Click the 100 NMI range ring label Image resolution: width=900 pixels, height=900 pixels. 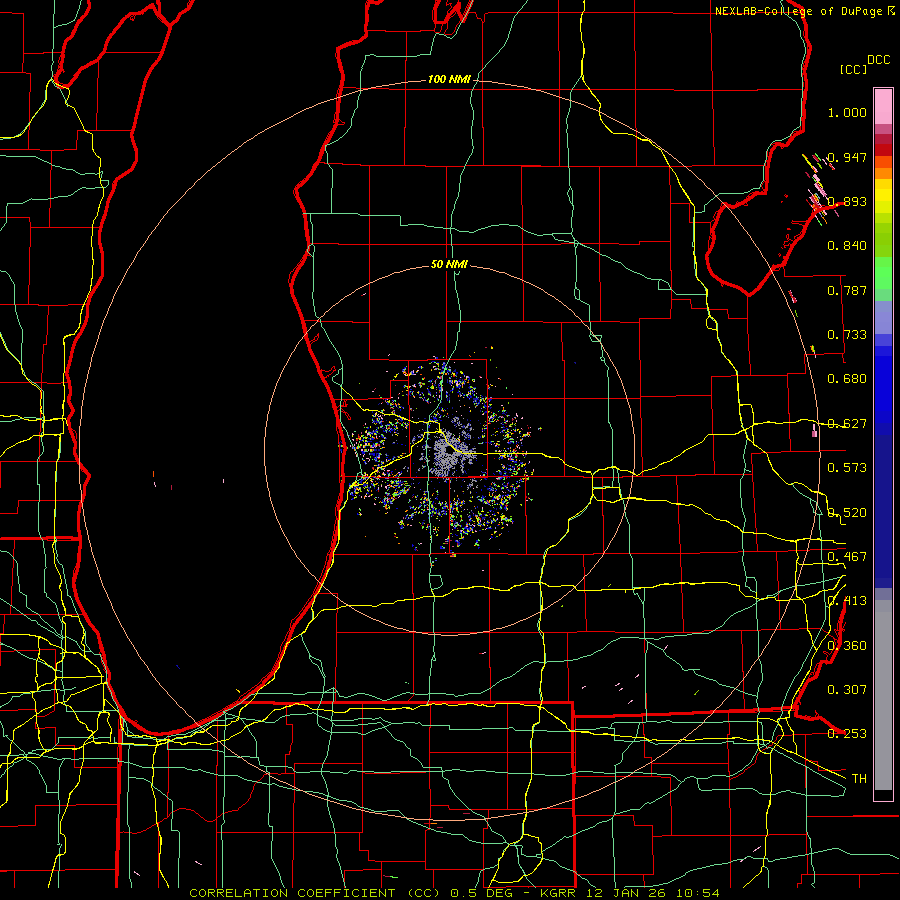(449, 79)
